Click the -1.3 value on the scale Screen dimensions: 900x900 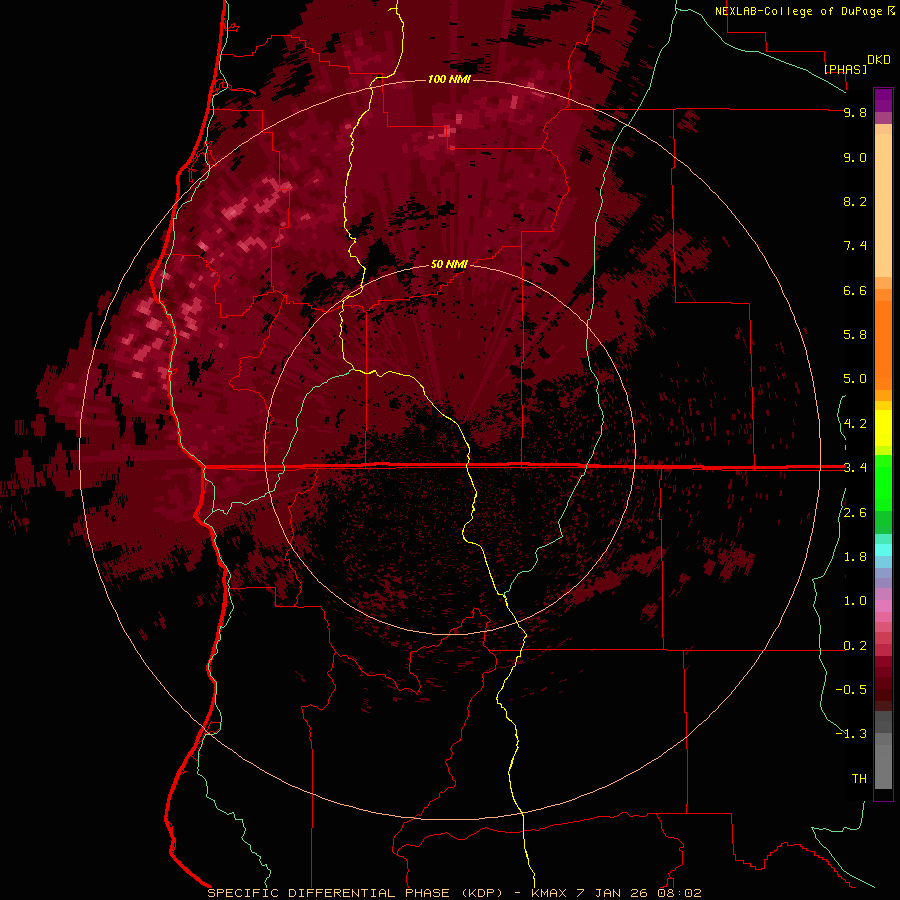click(851, 734)
